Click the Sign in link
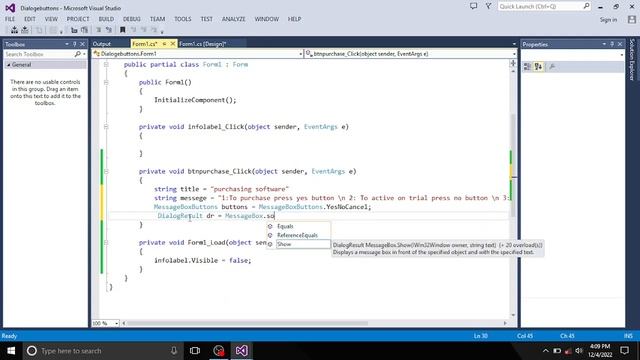640x360 pixels. pyautogui.click(x=608, y=20)
